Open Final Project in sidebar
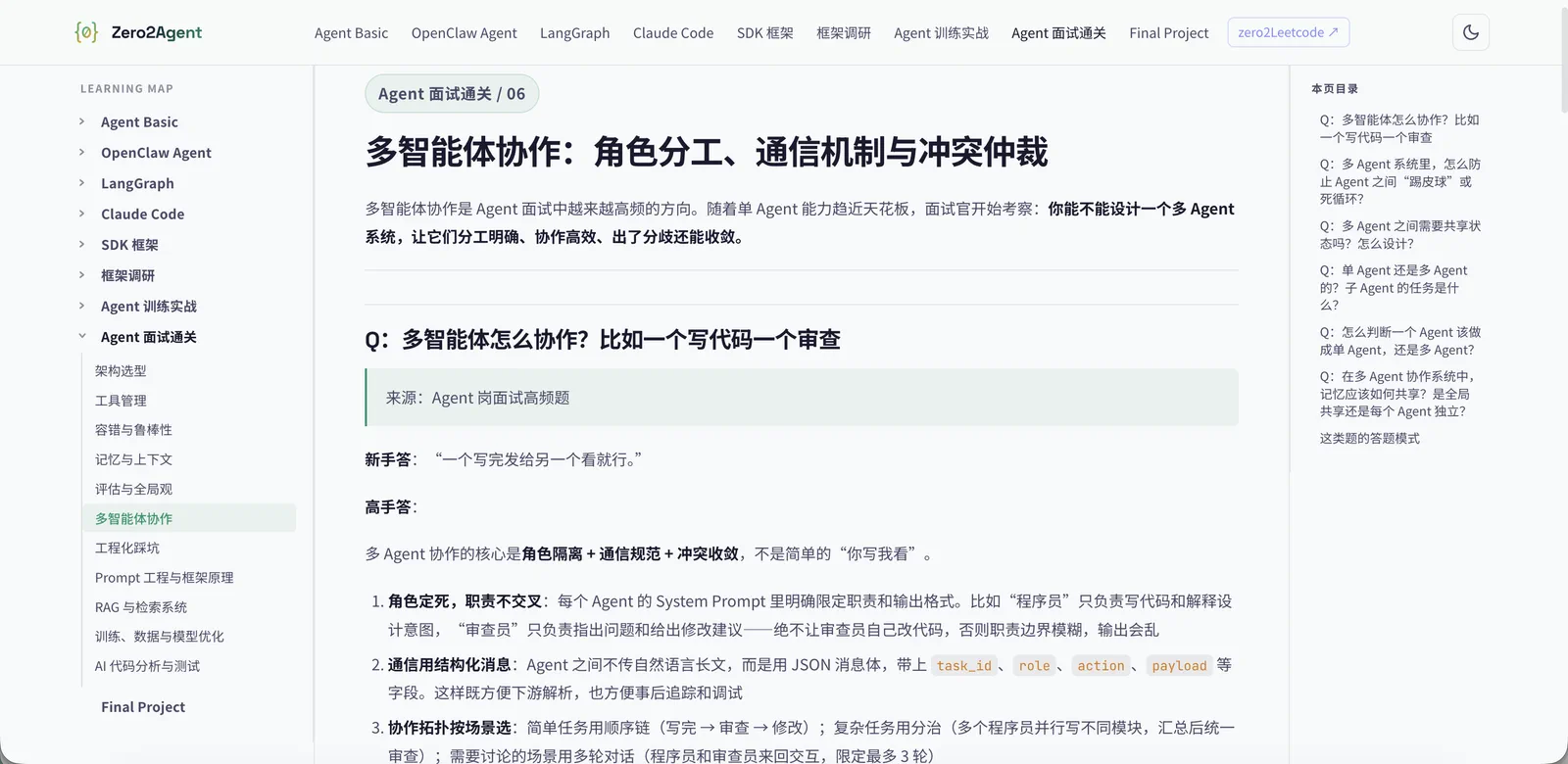The image size is (1568, 764). click(x=143, y=707)
